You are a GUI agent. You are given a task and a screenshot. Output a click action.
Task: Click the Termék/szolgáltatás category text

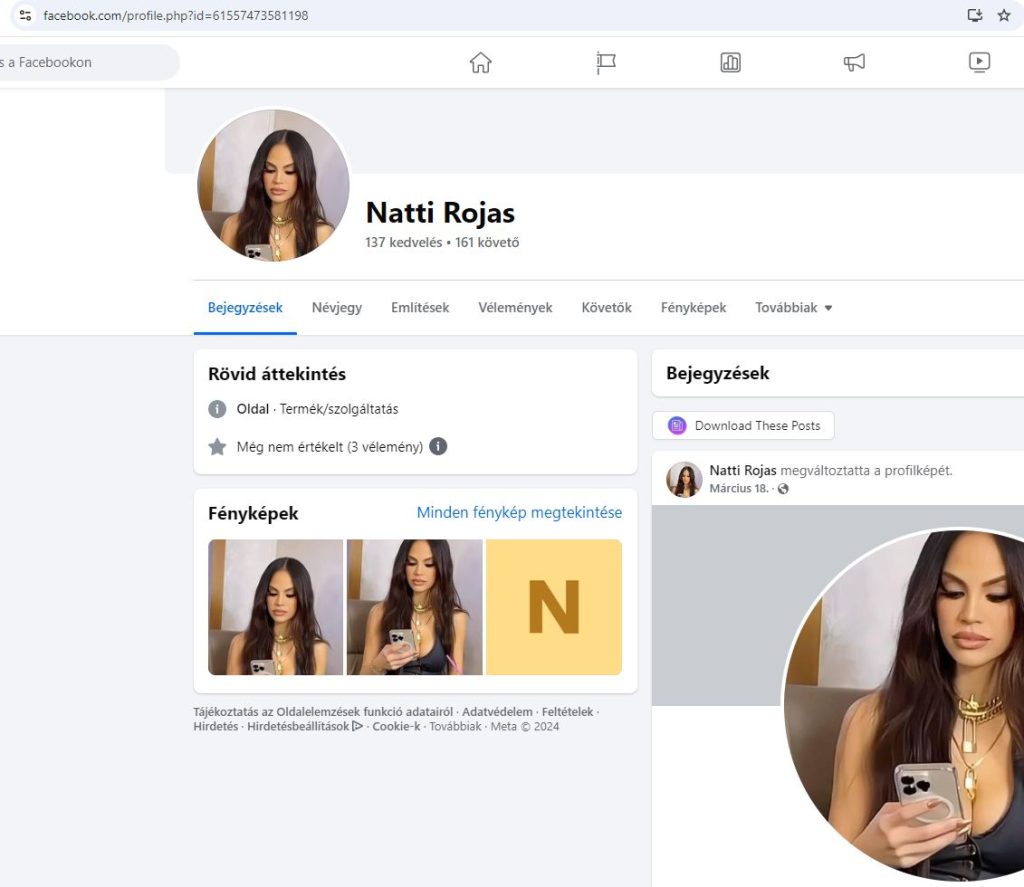pyautogui.click(x=339, y=409)
